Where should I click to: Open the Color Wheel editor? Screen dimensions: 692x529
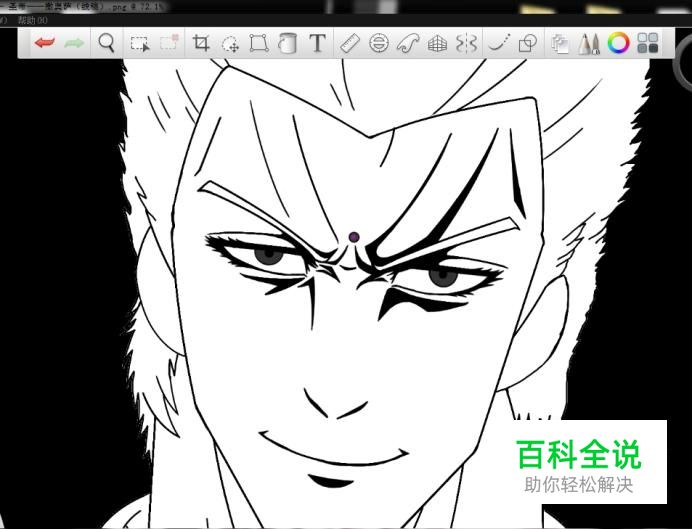(618, 43)
